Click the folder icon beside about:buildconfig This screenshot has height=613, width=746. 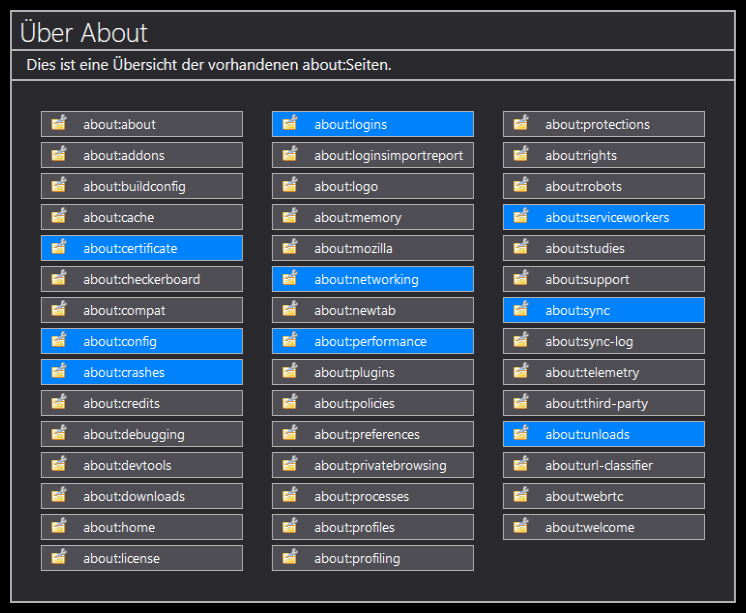tap(59, 185)
